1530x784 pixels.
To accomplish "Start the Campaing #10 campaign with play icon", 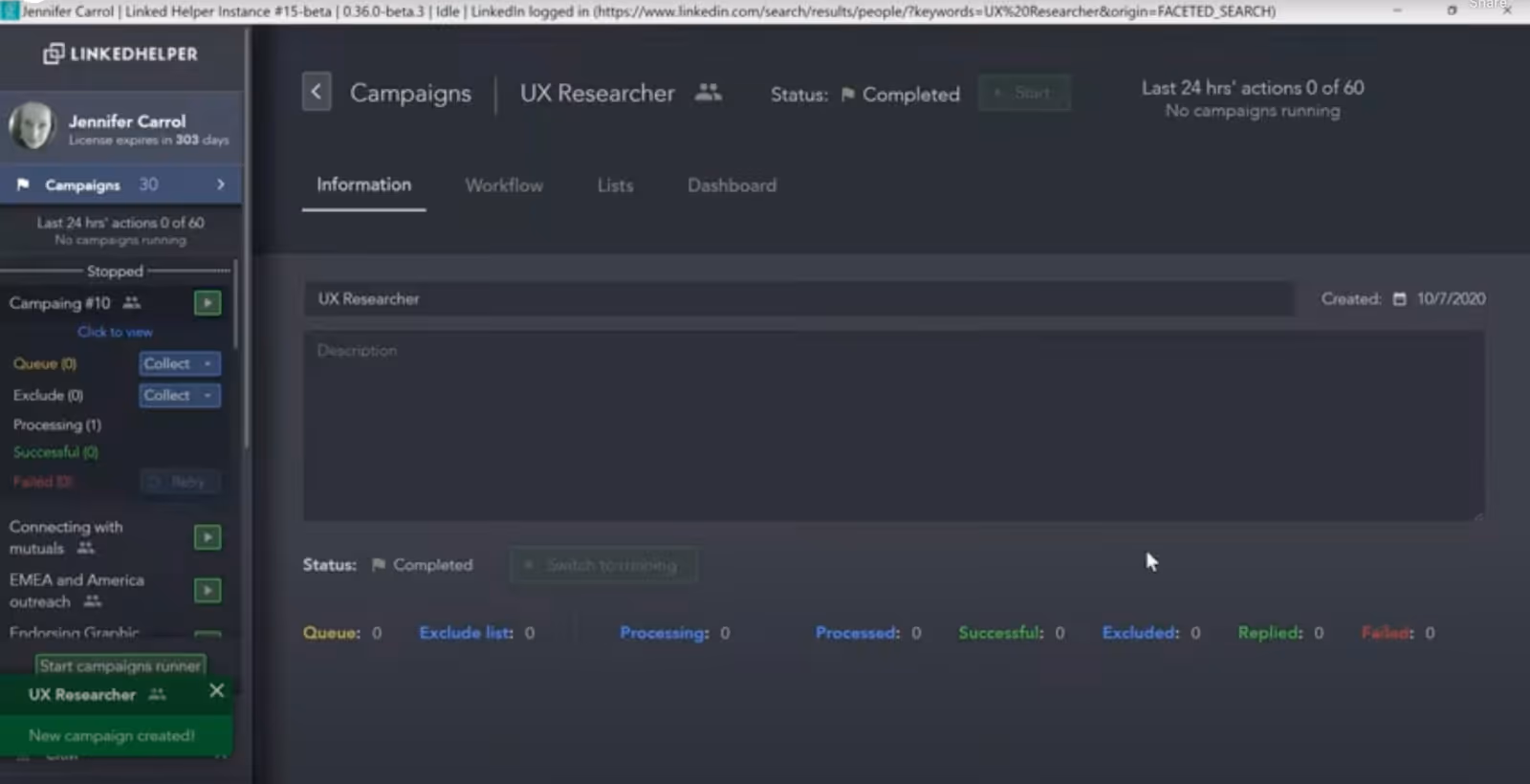I will tap(208, 303).
